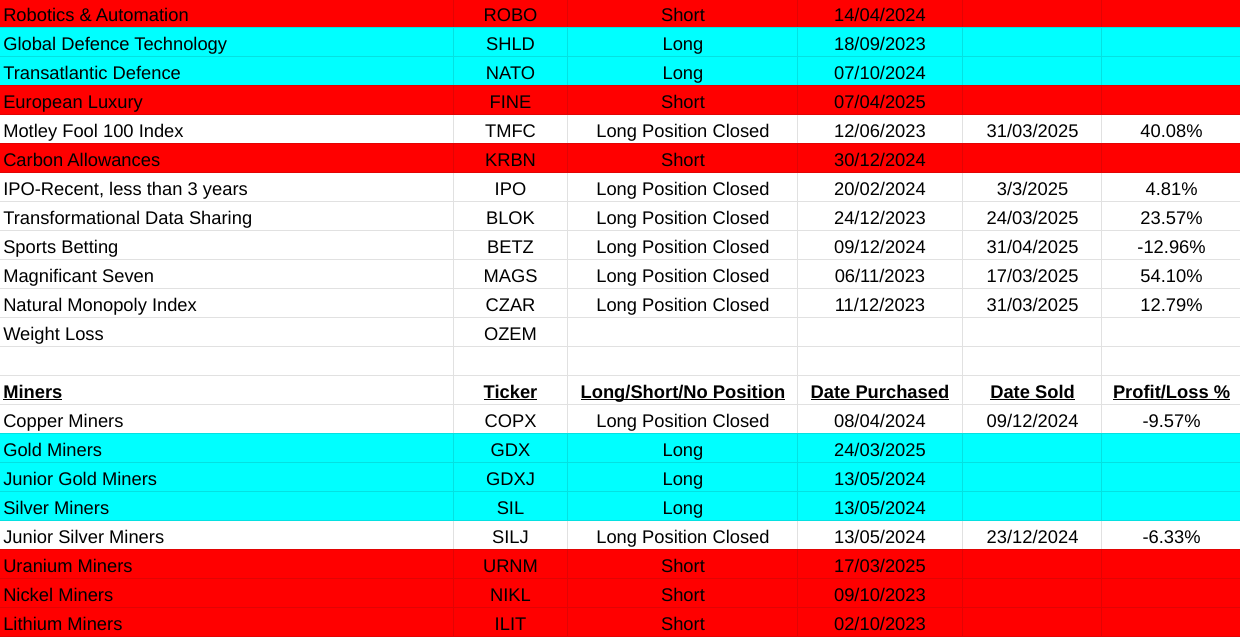Select the Miners header cell

[x=33, y=392]
